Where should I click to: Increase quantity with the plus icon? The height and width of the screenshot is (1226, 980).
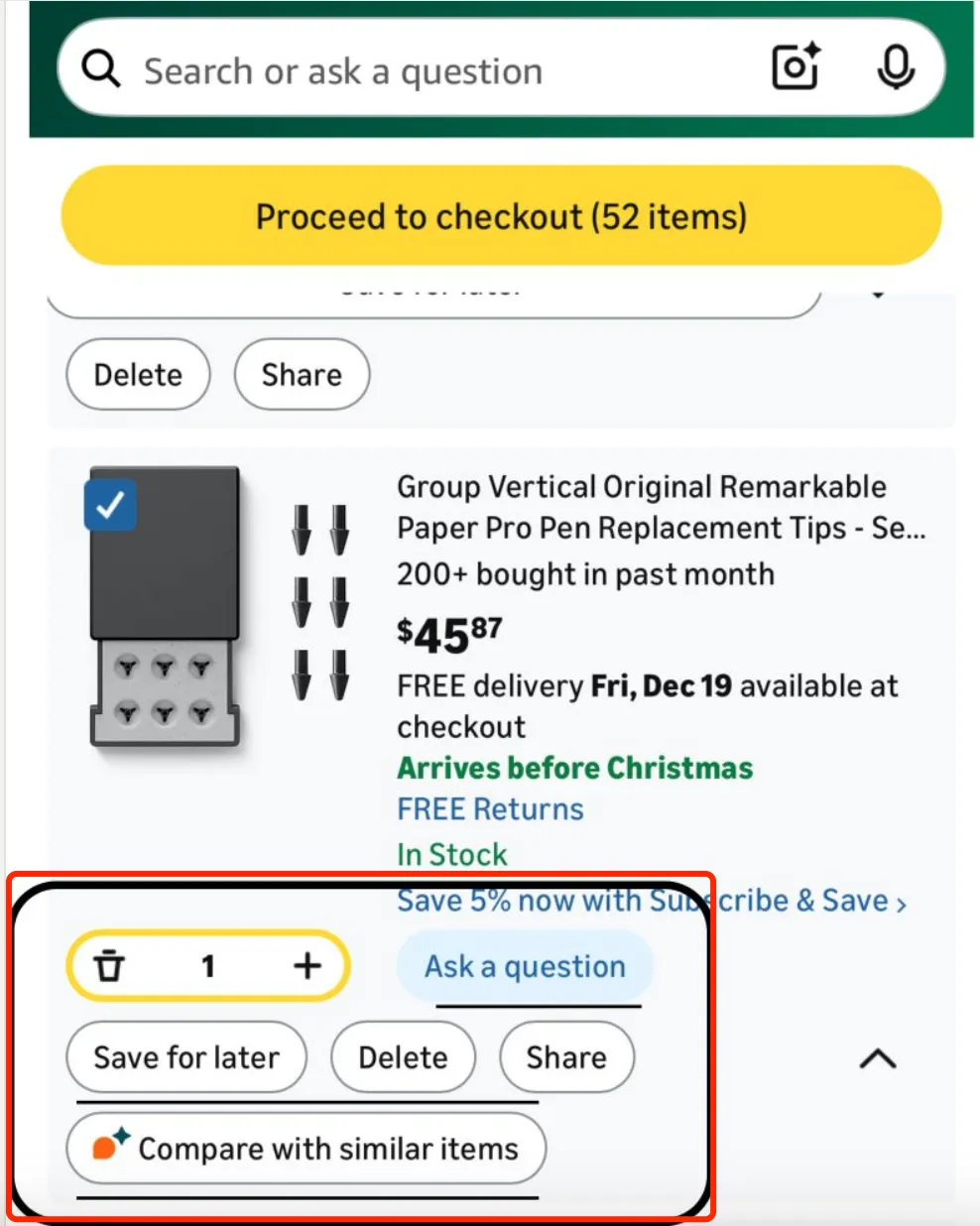[307, 965]
